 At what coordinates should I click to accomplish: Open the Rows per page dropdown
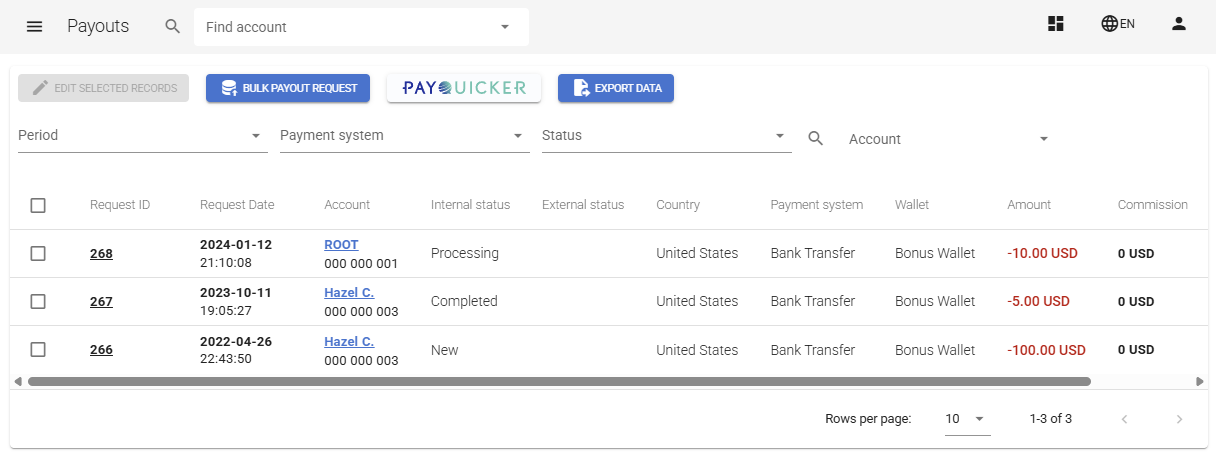tap(967, 419)
